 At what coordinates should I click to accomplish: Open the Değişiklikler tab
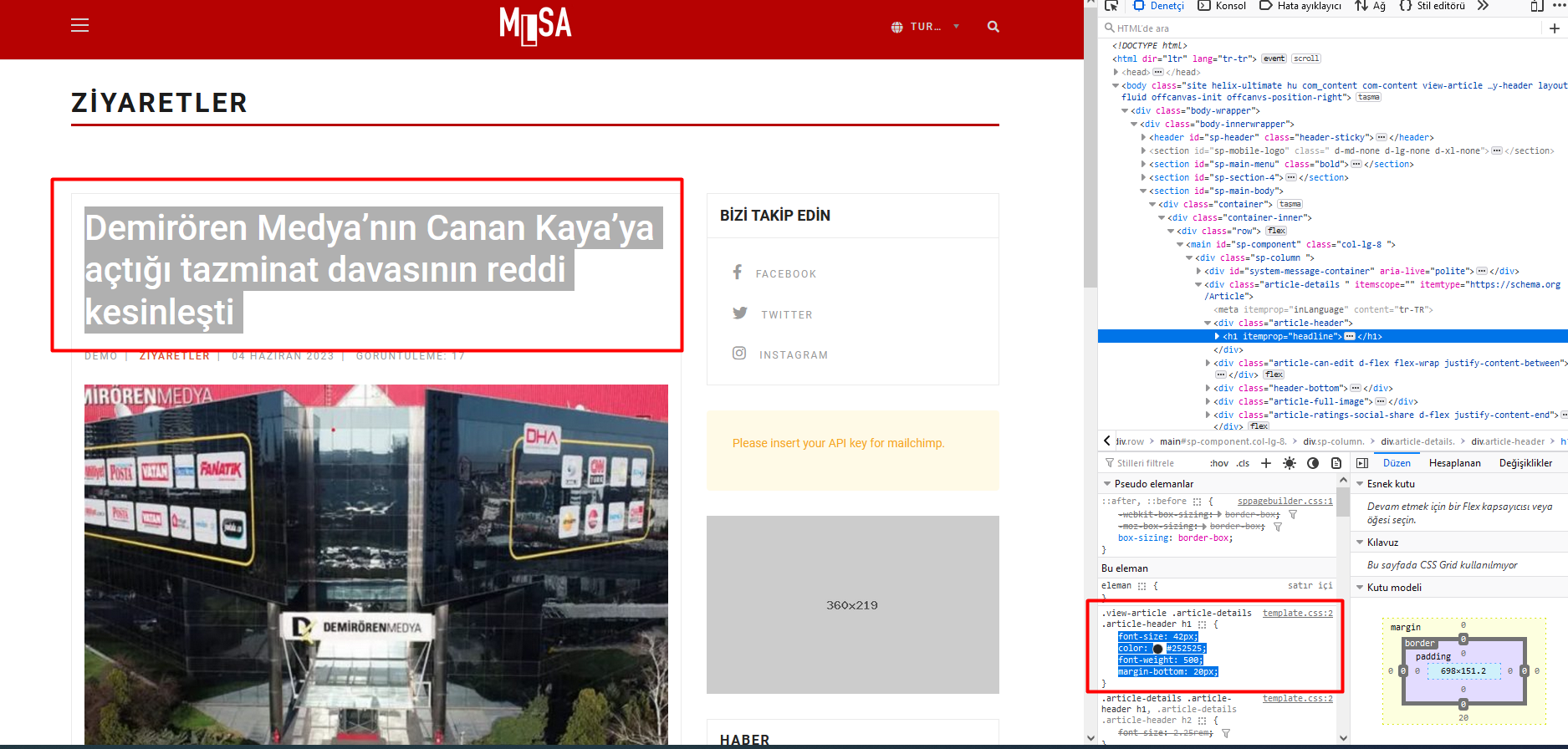(x=1525, y=463)
